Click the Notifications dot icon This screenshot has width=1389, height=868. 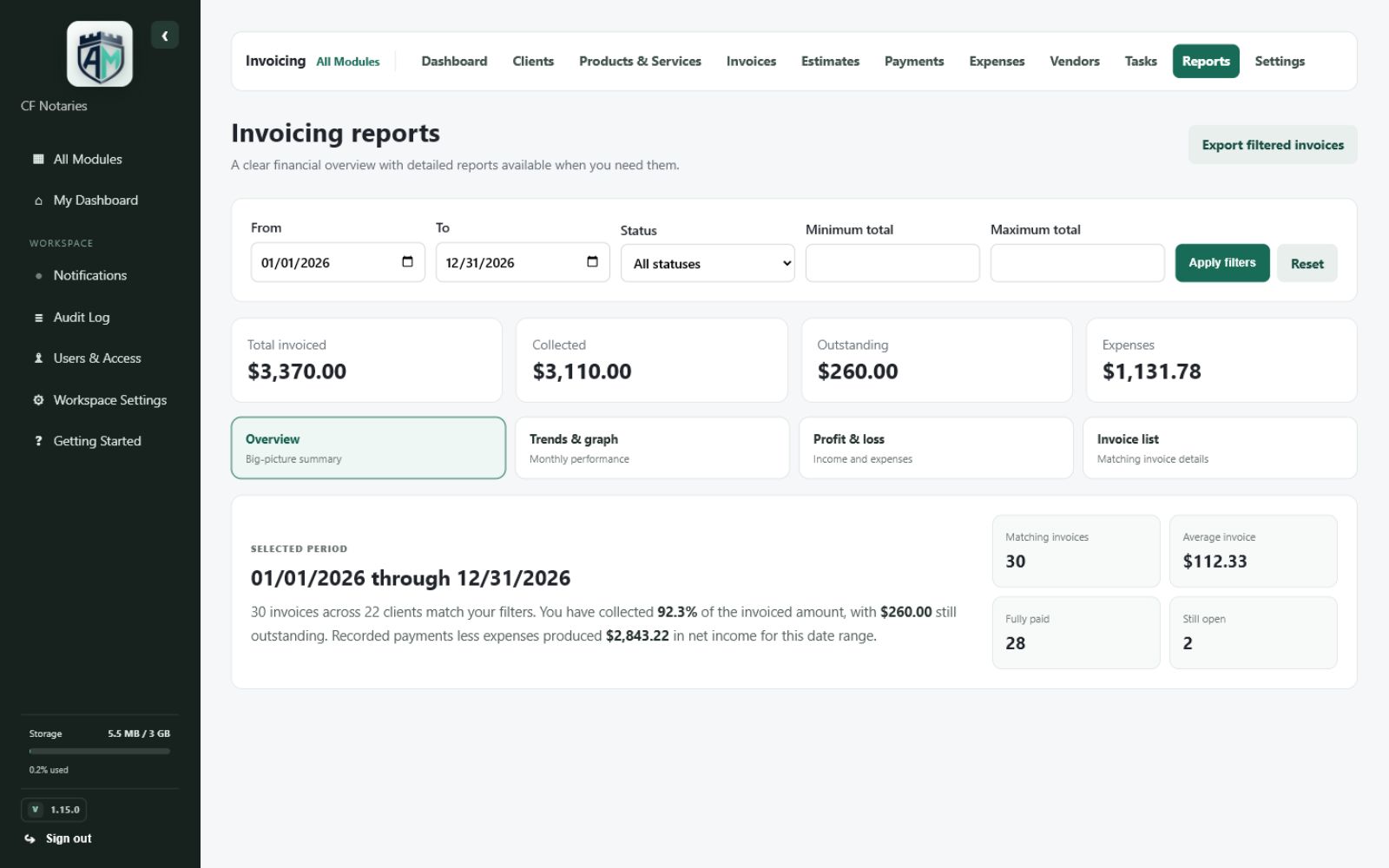38,276
